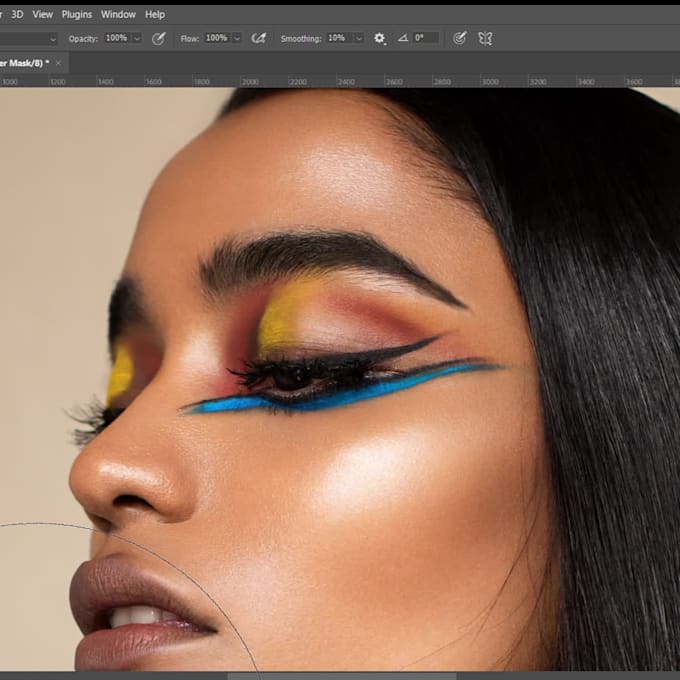Image resolution: width=680 pixels, height=680 pixels.
Task: Open the Opacity slider dropdown arrow
Action: (137, 39)
